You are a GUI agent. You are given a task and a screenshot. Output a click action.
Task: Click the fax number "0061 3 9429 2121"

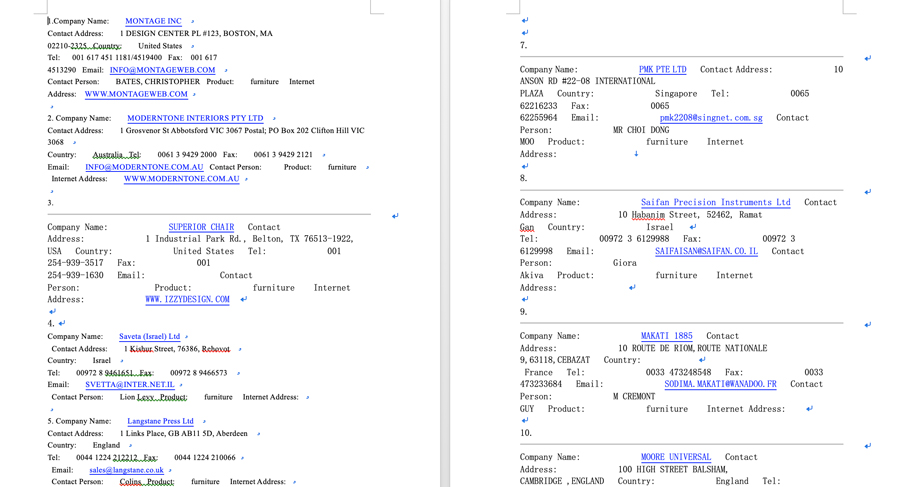(x=283, y=155)
